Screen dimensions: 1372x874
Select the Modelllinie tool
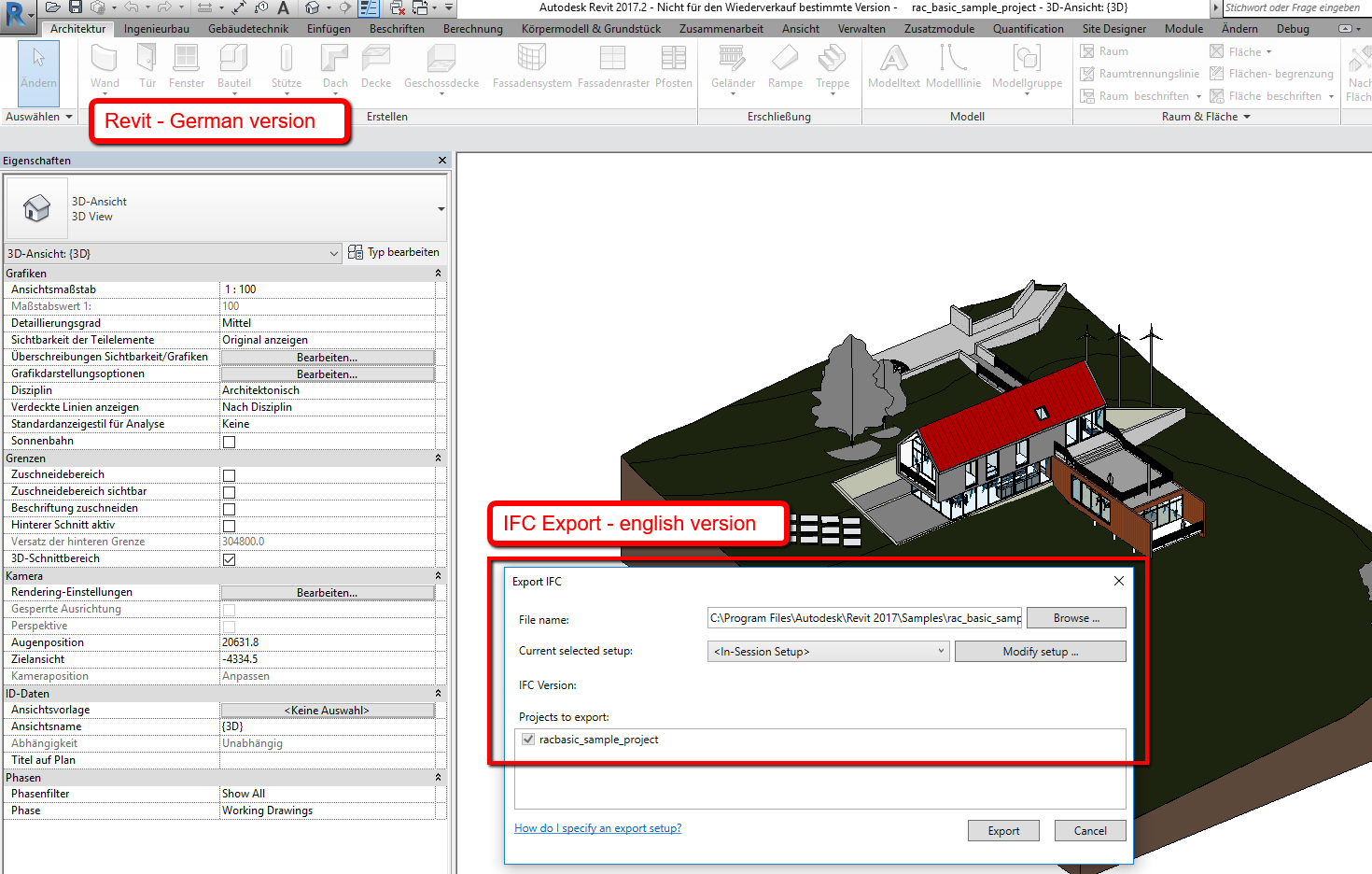point(954,66)
